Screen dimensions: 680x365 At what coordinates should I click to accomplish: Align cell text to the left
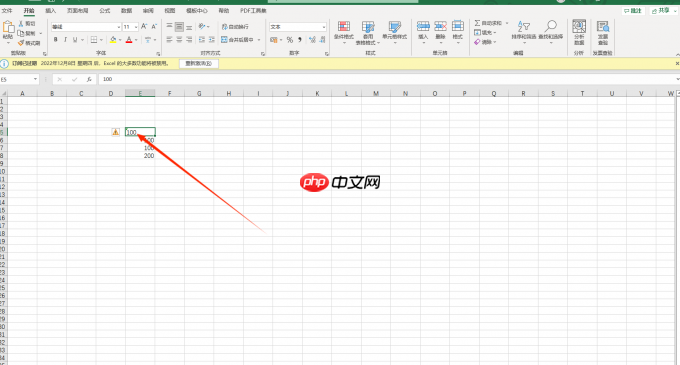tap(170, 40)
